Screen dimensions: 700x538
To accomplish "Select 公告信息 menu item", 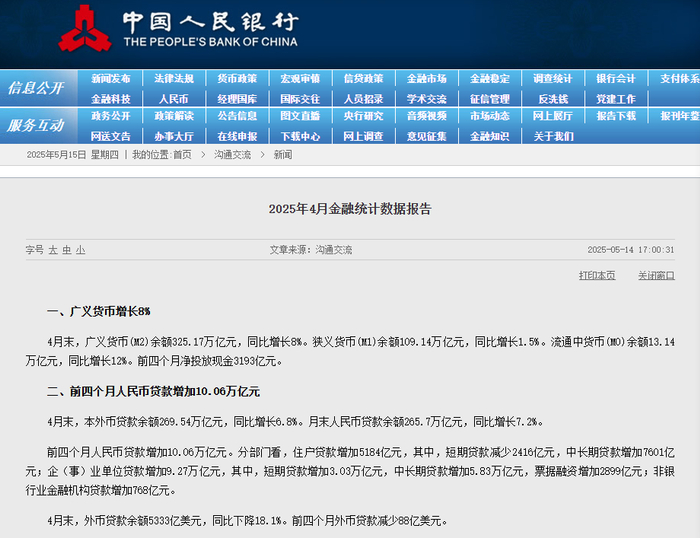I will [237, 116].
